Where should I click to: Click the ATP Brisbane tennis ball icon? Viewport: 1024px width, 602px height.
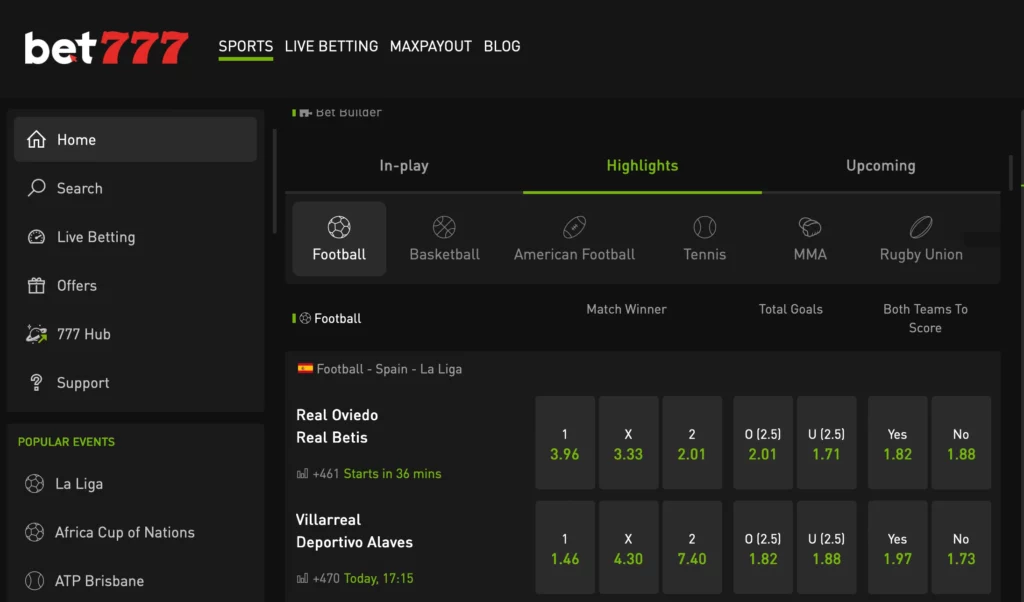coord(35,580)
